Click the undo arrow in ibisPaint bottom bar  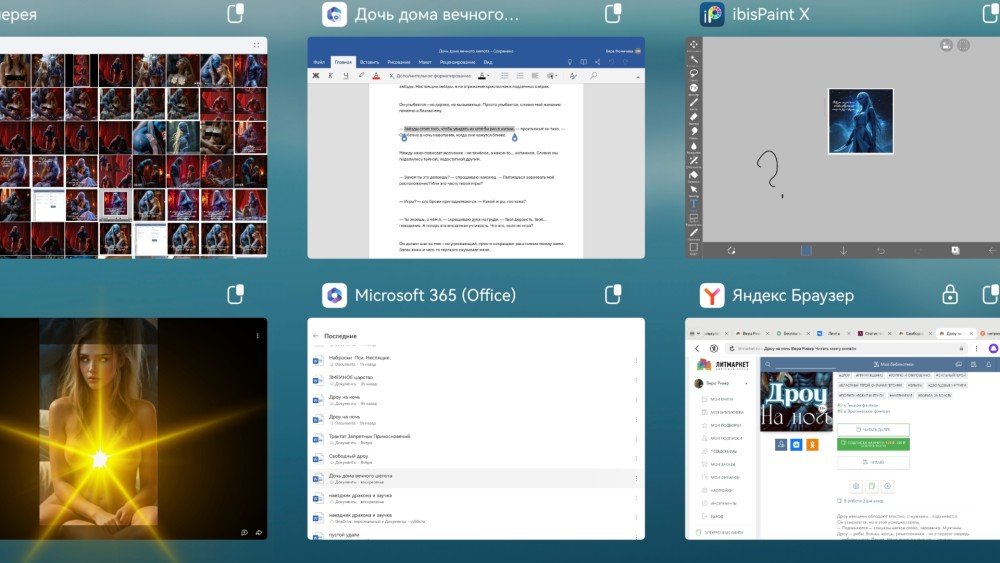point(880,250)
